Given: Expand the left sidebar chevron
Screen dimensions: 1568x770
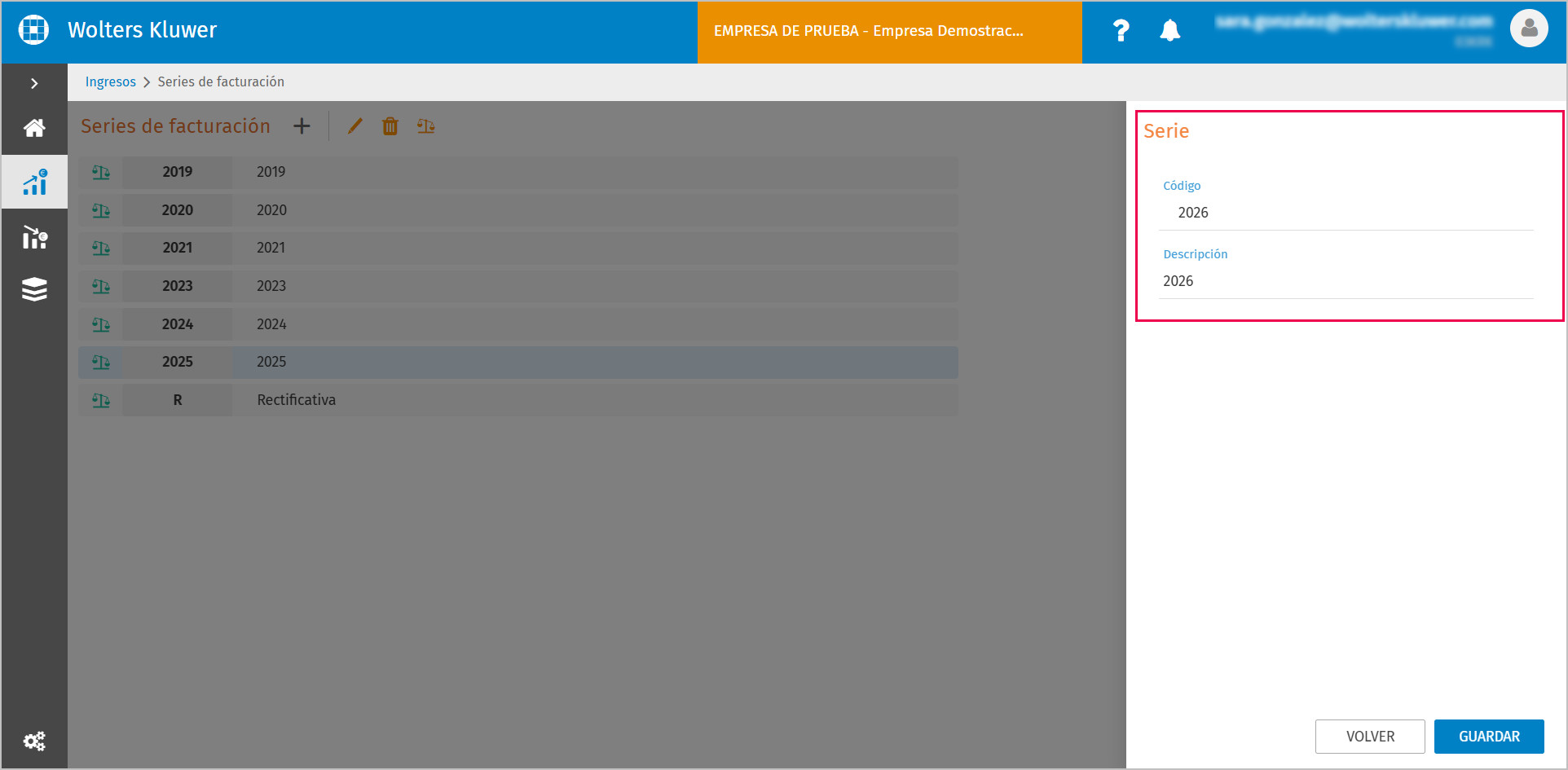Looking at the screenshot, I should (34, 83).
